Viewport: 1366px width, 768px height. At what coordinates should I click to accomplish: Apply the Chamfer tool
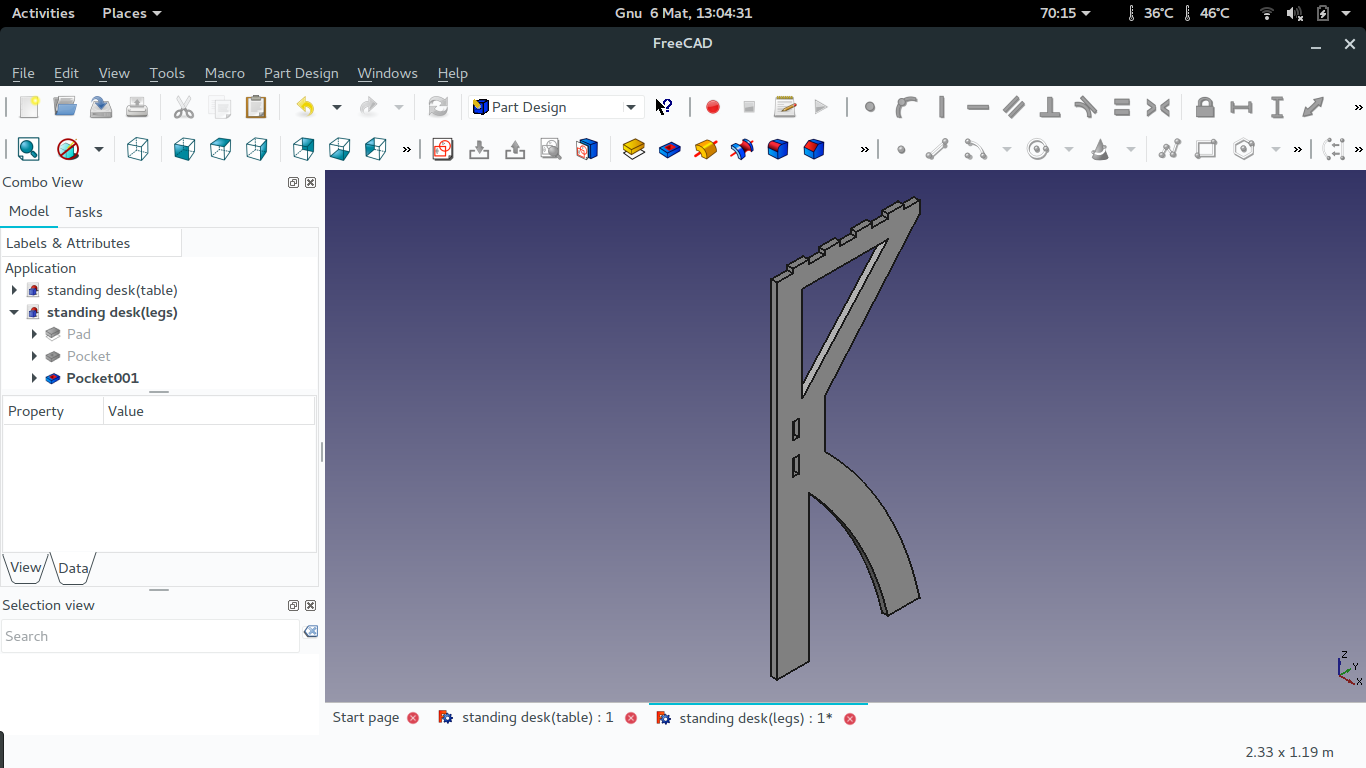[x=813, y=149]
